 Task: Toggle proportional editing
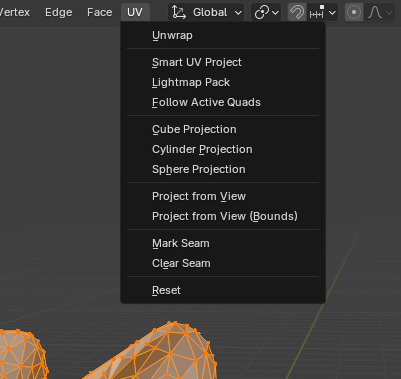[x=354, y=13]
